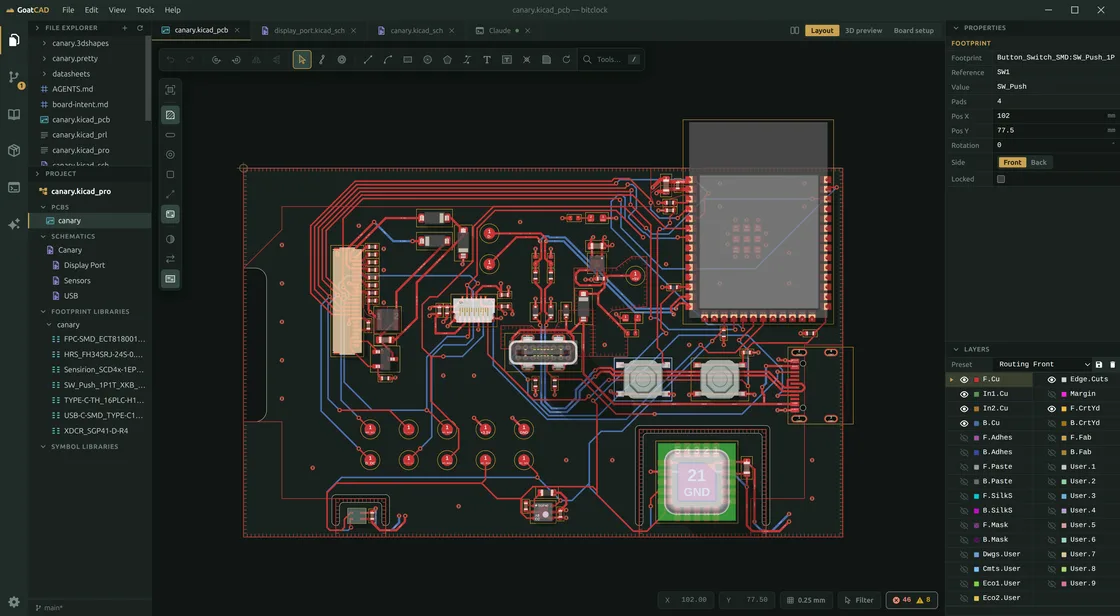The width and height of the screenshot is (1120, 616).
Task: Toggle the Locked checkbox in Properties
Action: tap(1001, 179)
